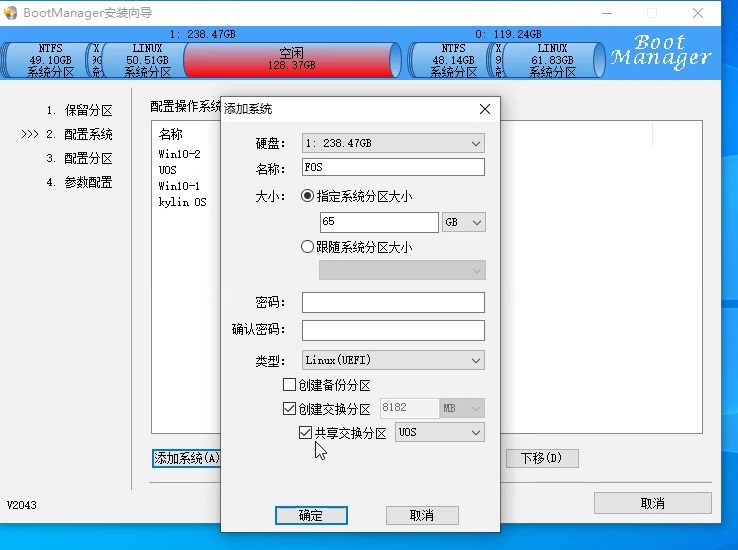Minimize the BootManager window

pyautogui.click(x=607, y=13)
